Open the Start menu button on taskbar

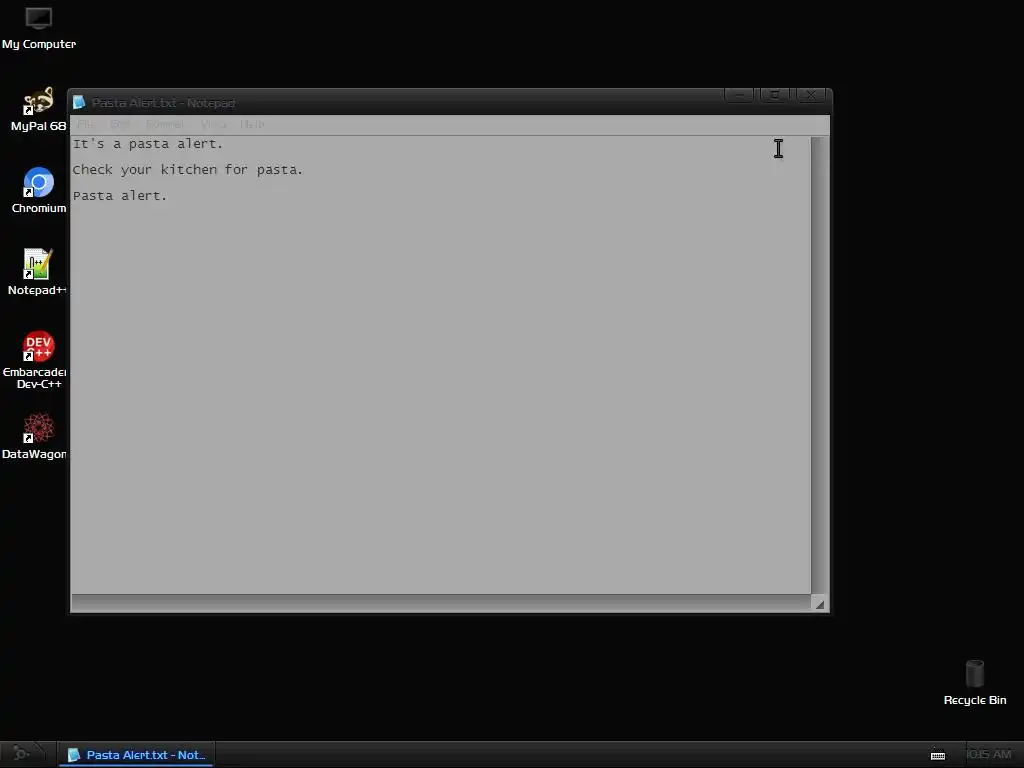22,754
